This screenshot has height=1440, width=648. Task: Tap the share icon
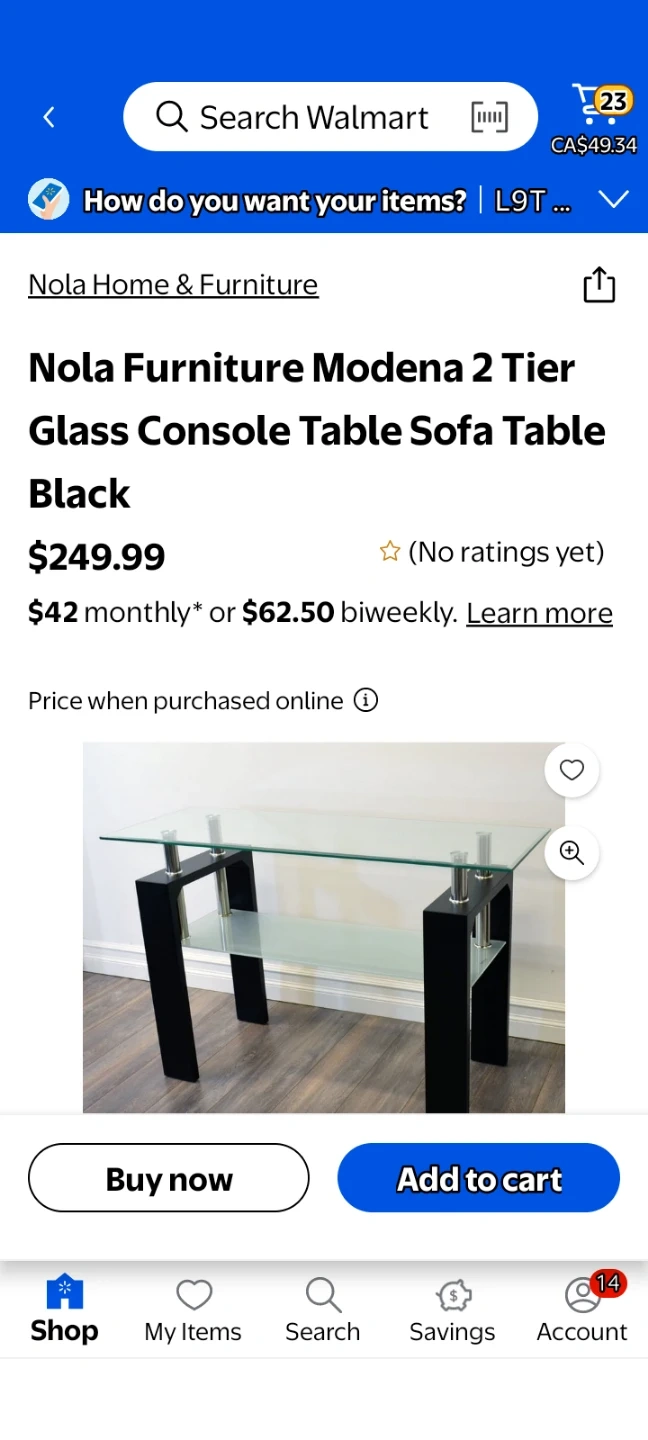[599, 285]
